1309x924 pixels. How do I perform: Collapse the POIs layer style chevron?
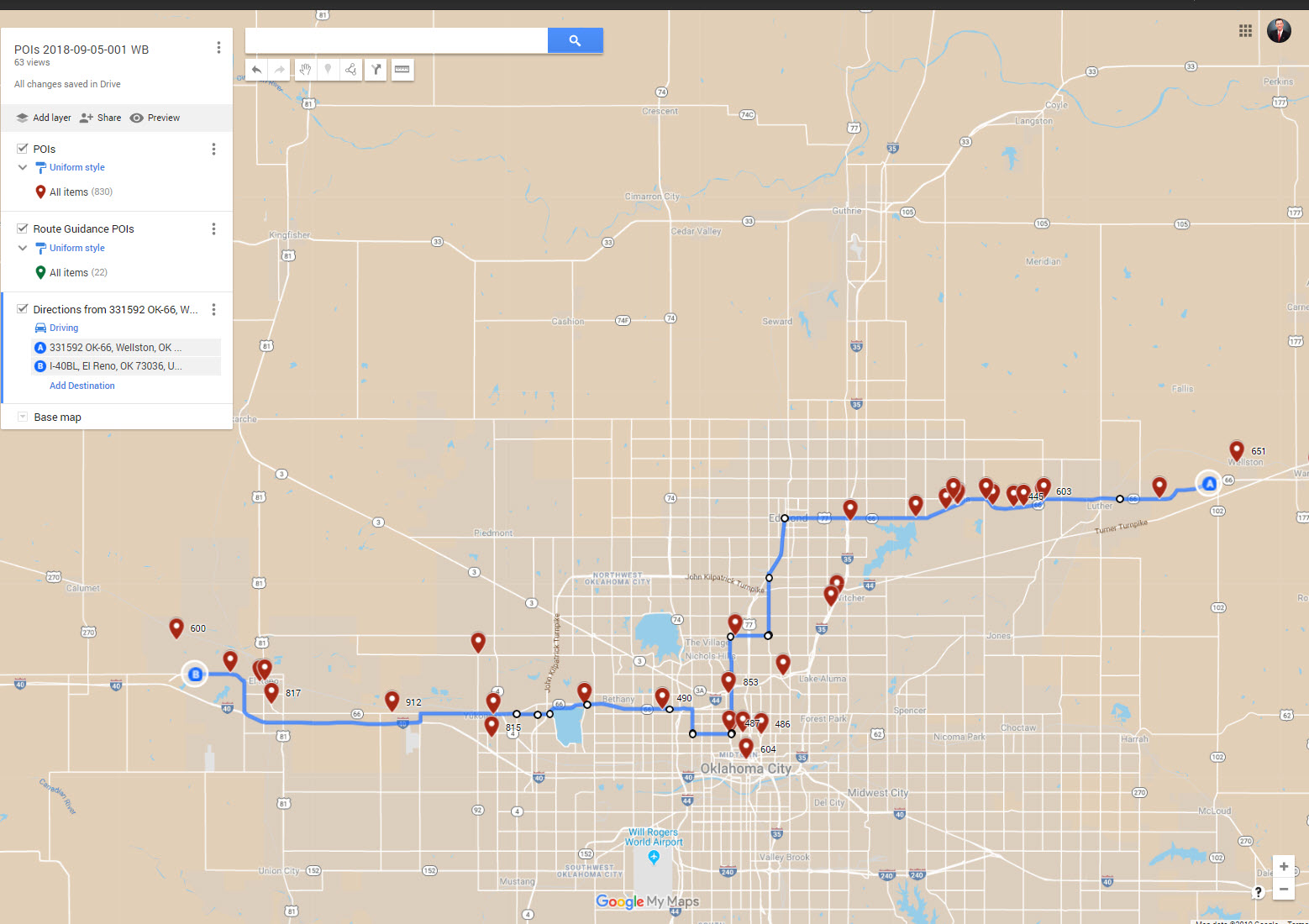pos(23,167)
